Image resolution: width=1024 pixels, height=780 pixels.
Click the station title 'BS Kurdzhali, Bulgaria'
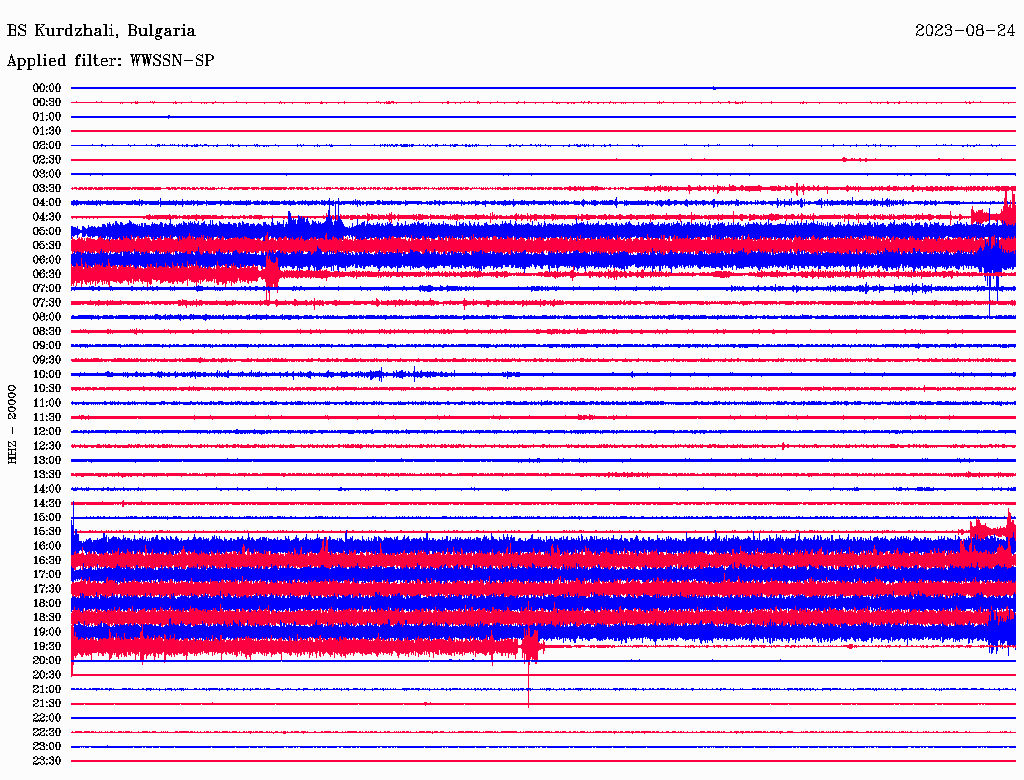coord(101,31)
